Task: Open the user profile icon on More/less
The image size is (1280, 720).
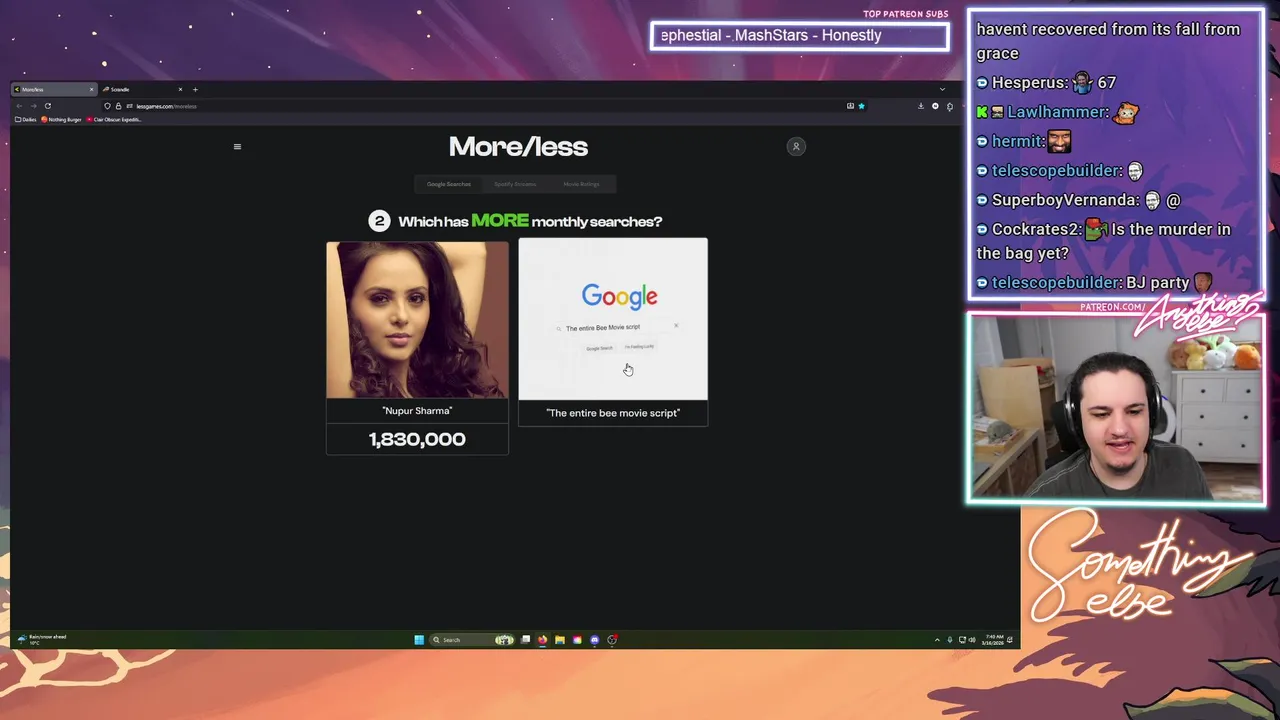Action: (796, 147)
